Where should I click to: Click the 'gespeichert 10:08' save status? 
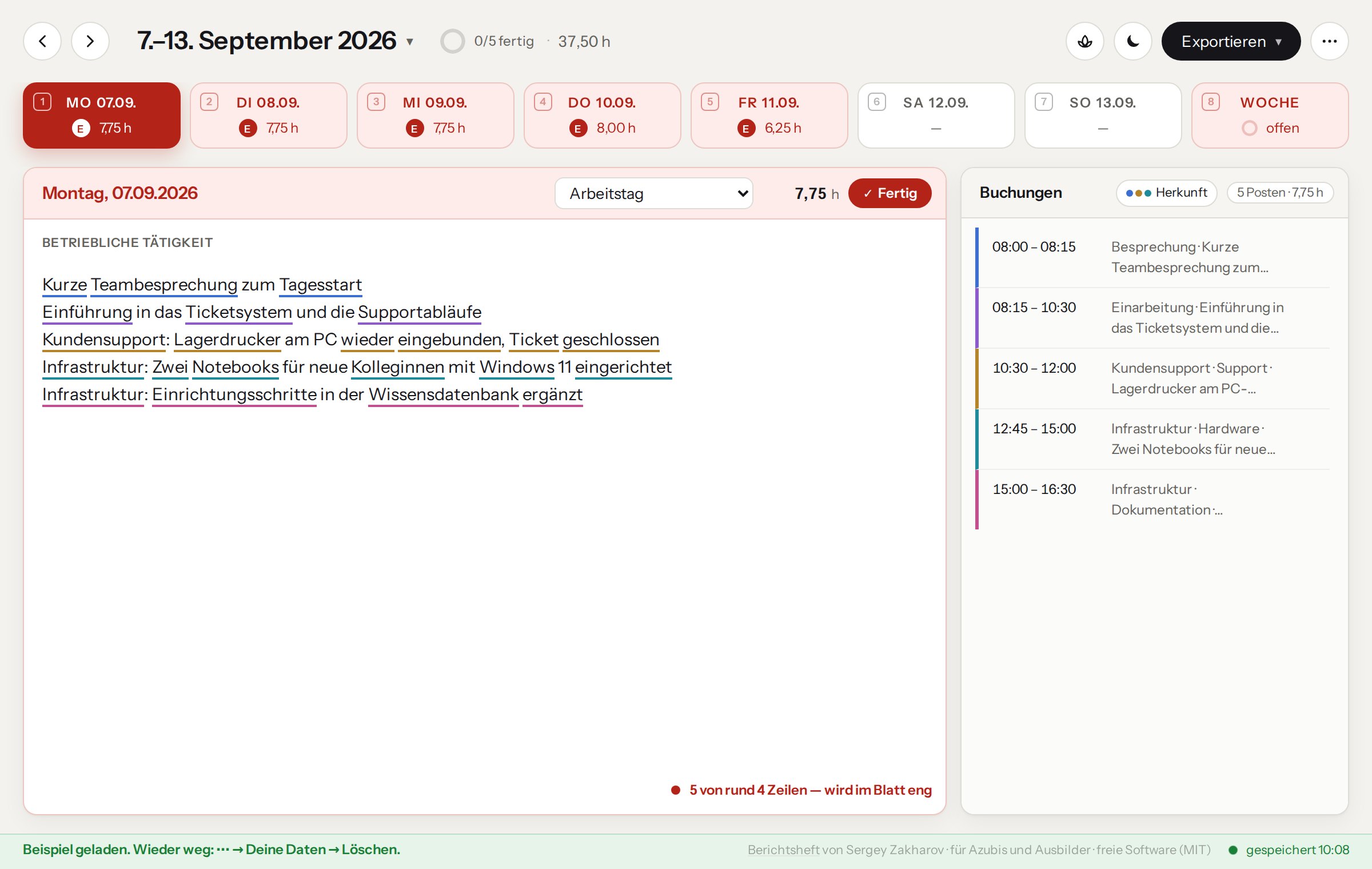(x=1290, y=850)
